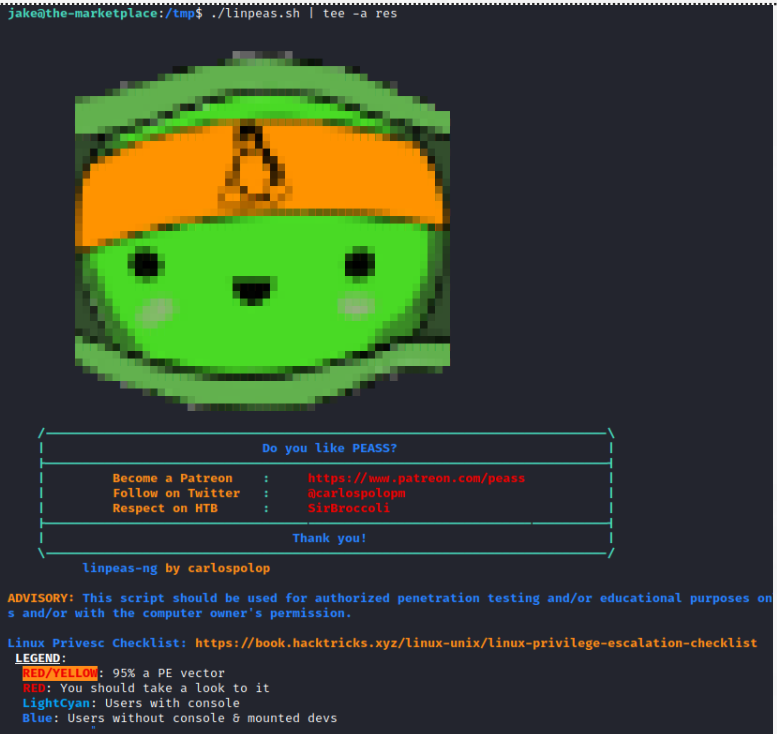Click 'Linux Privesc Checklist:' label
This screenshot has height=734, width=777.
[x=97, y=643]
